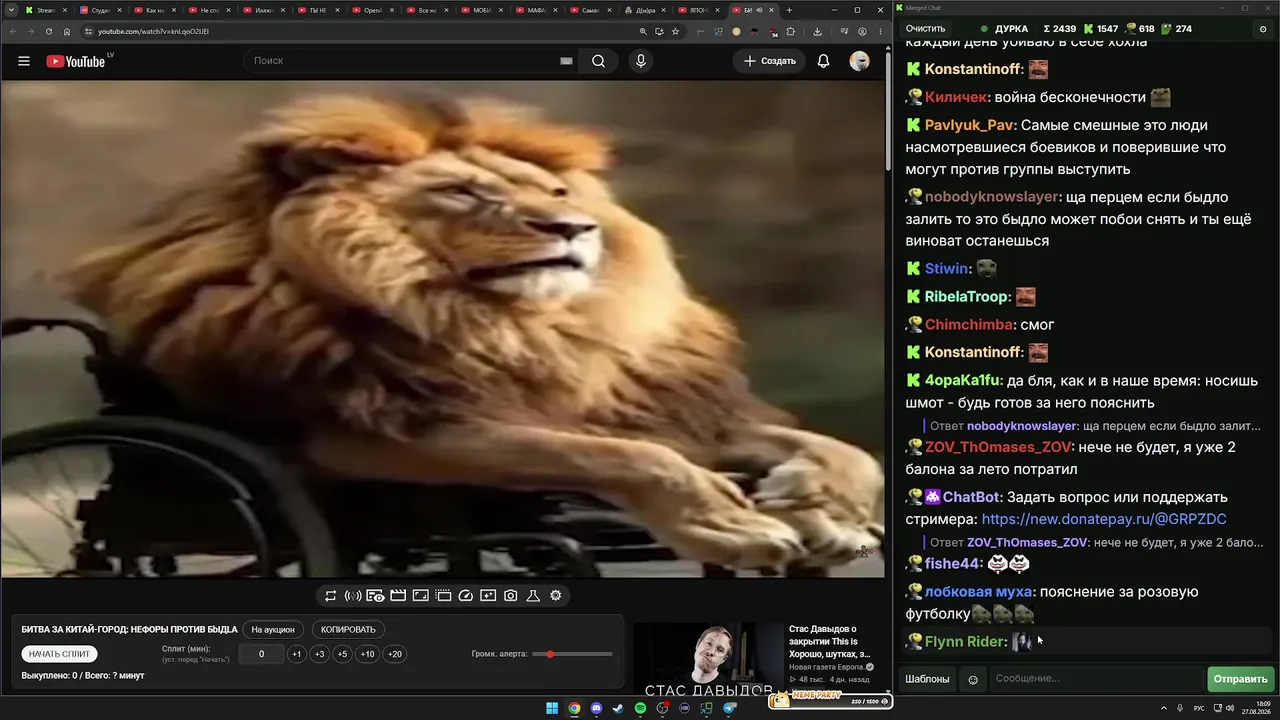Adjust the Громк. алерта volume slider
The width and height of the screenshot is (1280, 720).
coord(573,654)
